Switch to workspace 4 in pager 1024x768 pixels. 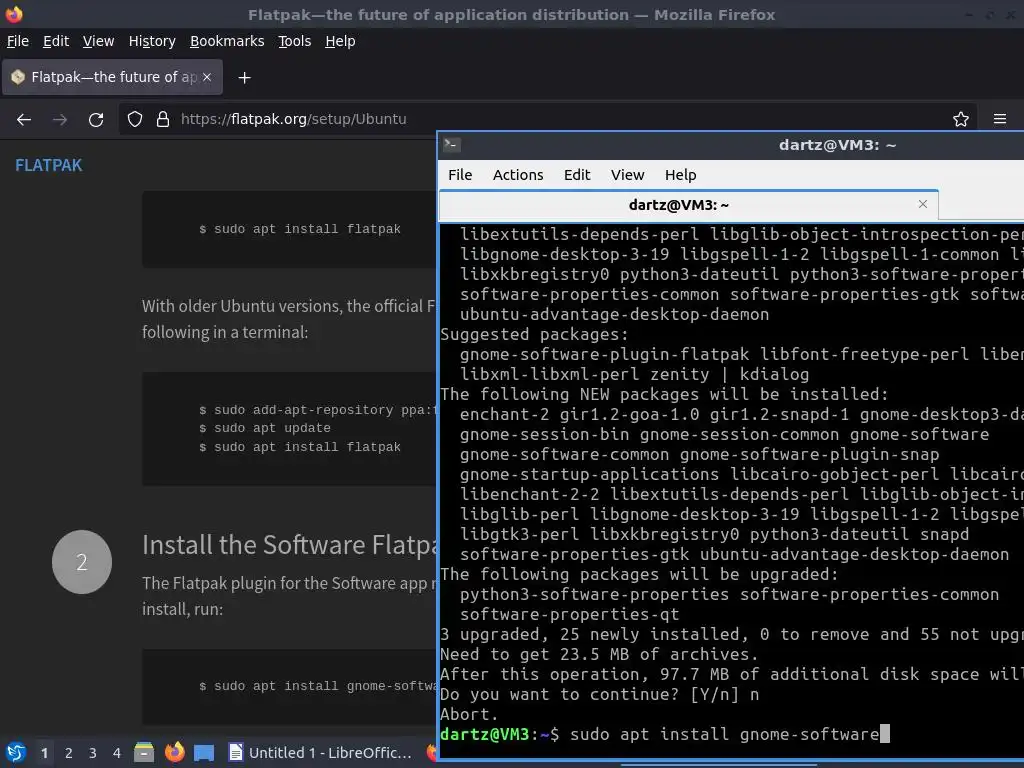click(x=117, y=753)
